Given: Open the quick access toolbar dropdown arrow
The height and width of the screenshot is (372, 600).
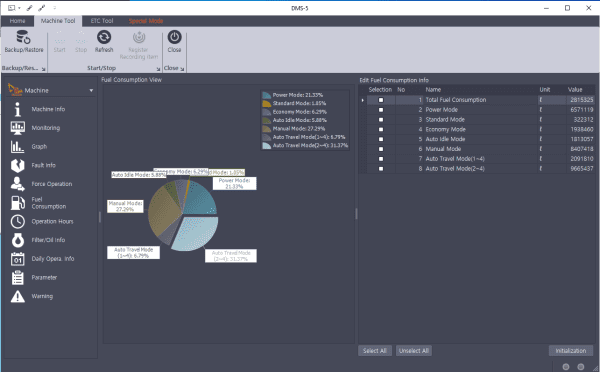Looking at the screenshot, I should [54, 8].
